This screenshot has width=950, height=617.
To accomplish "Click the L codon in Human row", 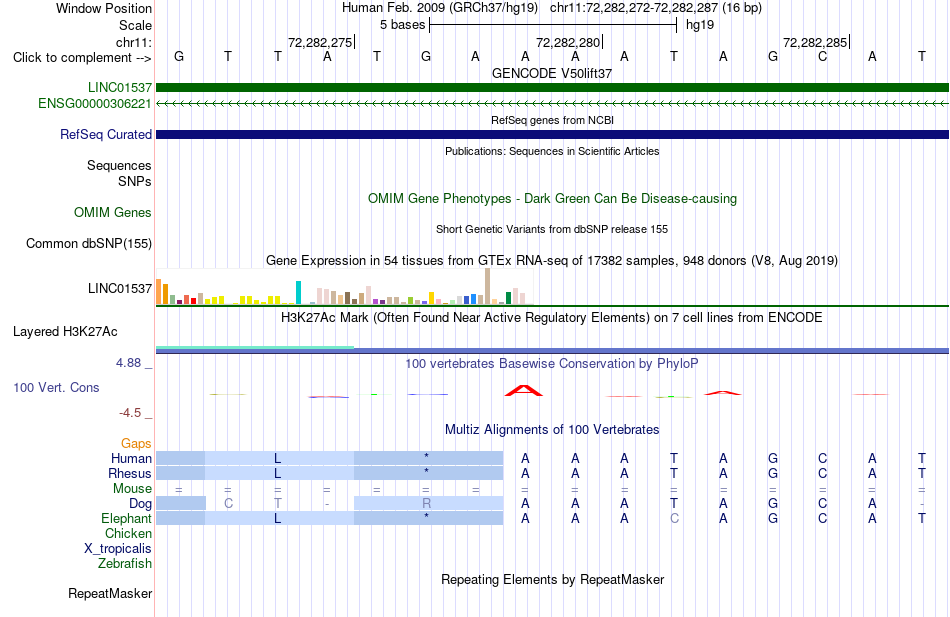I will tap(277, 458).
